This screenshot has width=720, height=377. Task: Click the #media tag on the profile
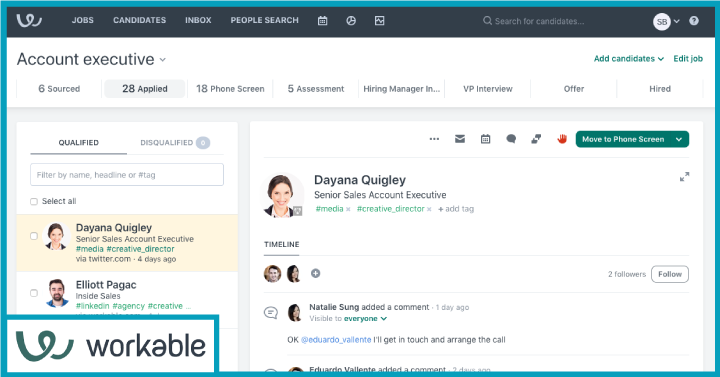329,209
